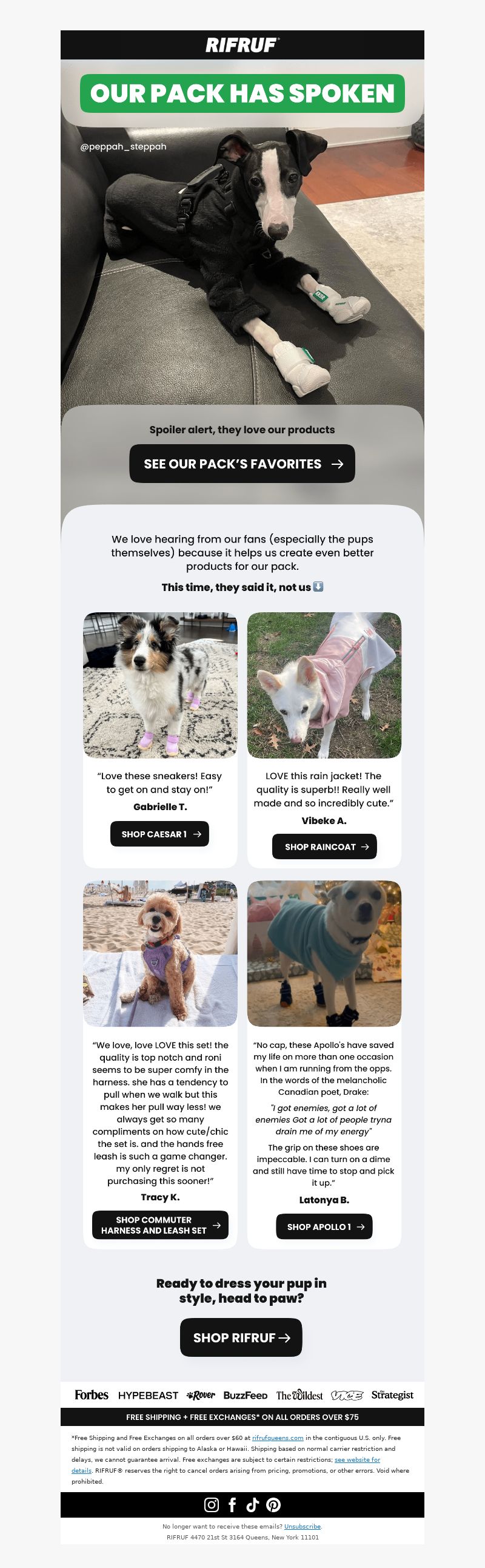The height and width of the screenshot is (1568, 485).
Task: Click the Rover press logo
Action: pyautogui.click(x=201, y=1395)
